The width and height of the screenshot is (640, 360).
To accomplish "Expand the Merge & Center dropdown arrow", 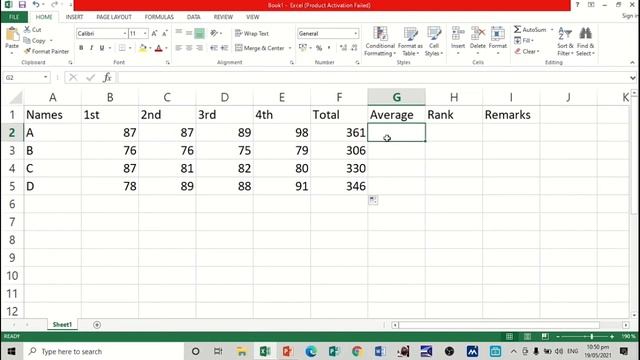I will click(290, 48).
